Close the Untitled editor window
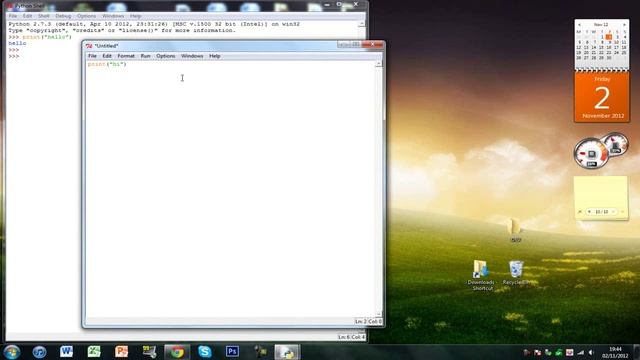 (x=373, y=44)
